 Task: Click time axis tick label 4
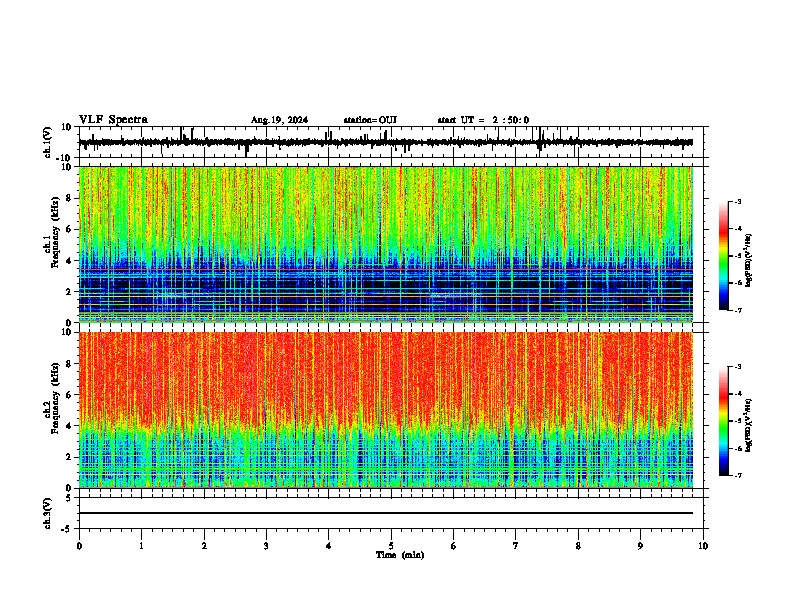(329, 546)
